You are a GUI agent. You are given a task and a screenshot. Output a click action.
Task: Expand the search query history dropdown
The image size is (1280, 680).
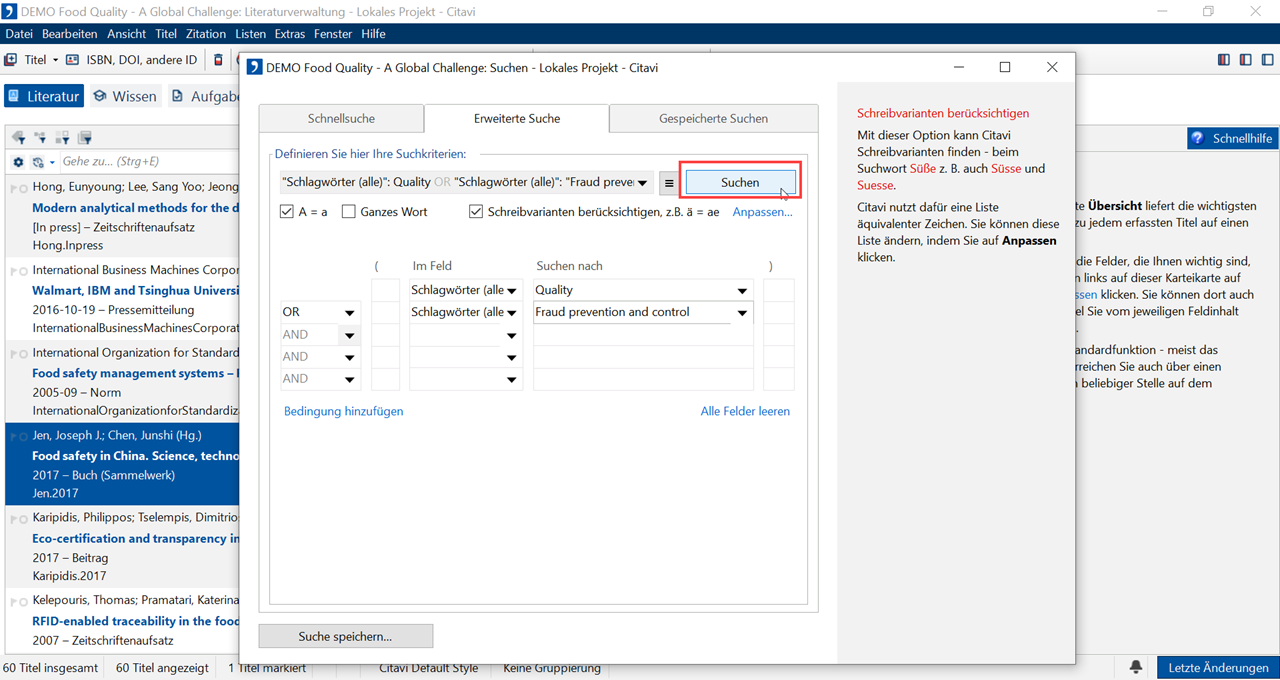click(x=642, y=183)
